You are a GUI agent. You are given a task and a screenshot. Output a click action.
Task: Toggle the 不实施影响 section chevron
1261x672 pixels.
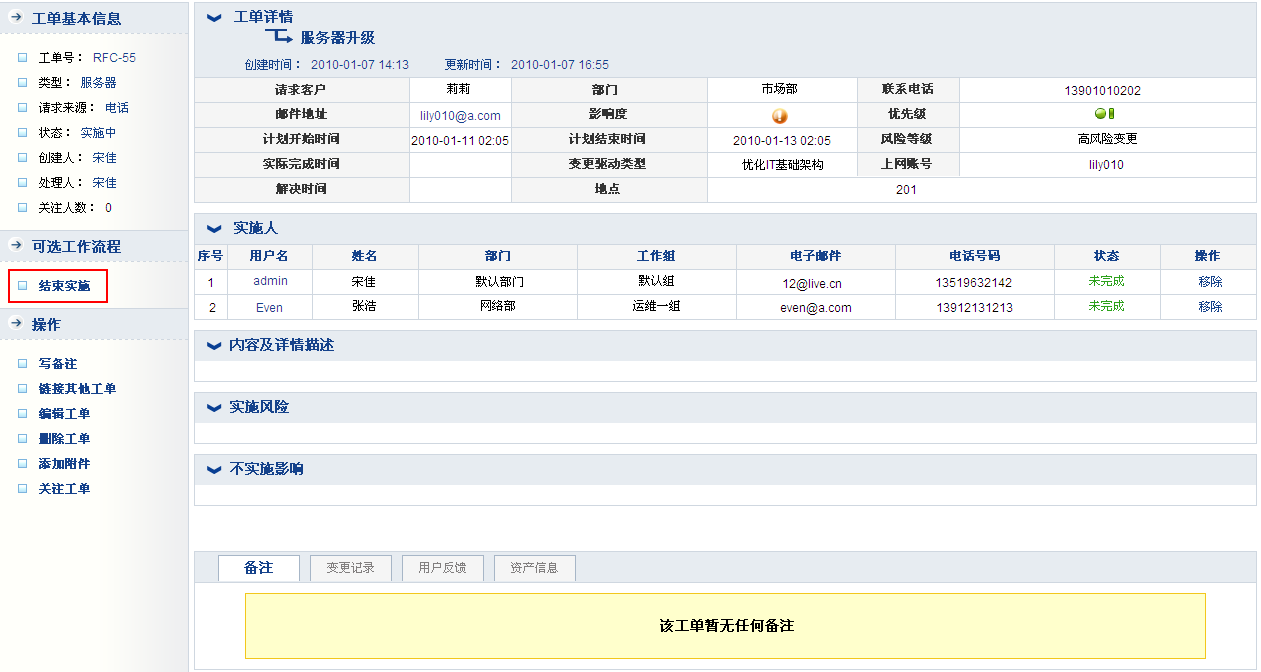click(x=213, y=470)
